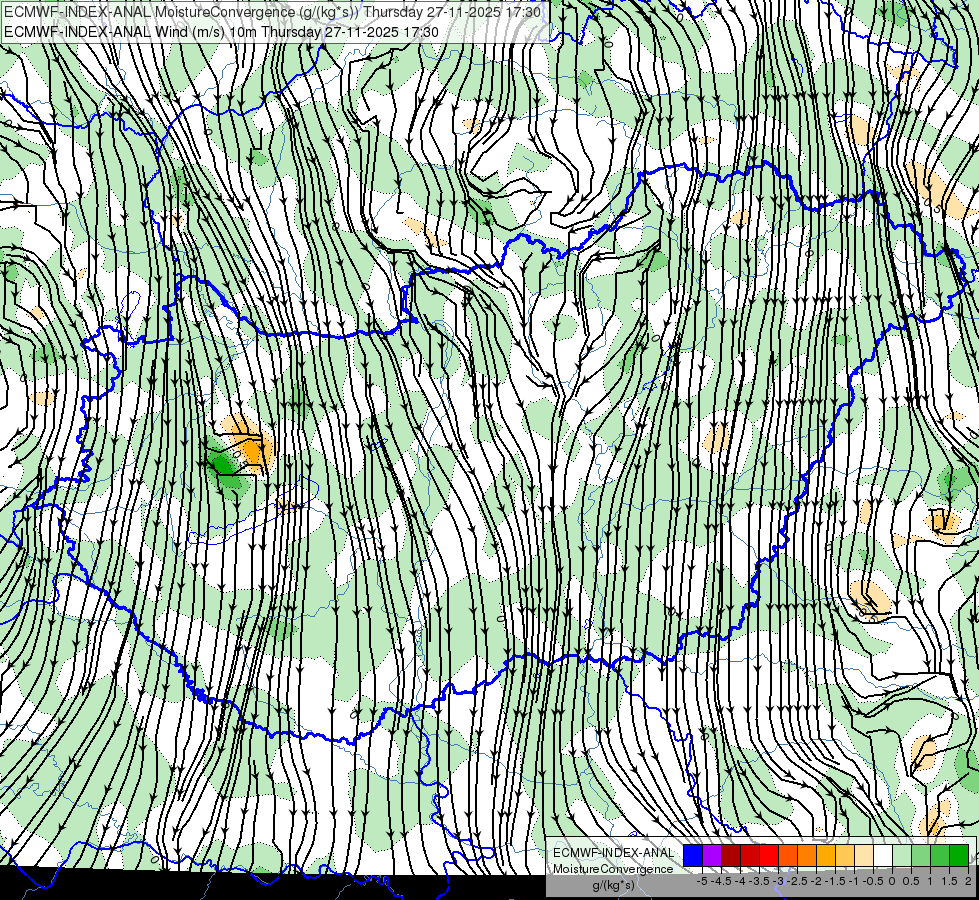Click the amber swatch left of -1.5
The width and height of the screenshot is (979, 900).
[826, 855]
